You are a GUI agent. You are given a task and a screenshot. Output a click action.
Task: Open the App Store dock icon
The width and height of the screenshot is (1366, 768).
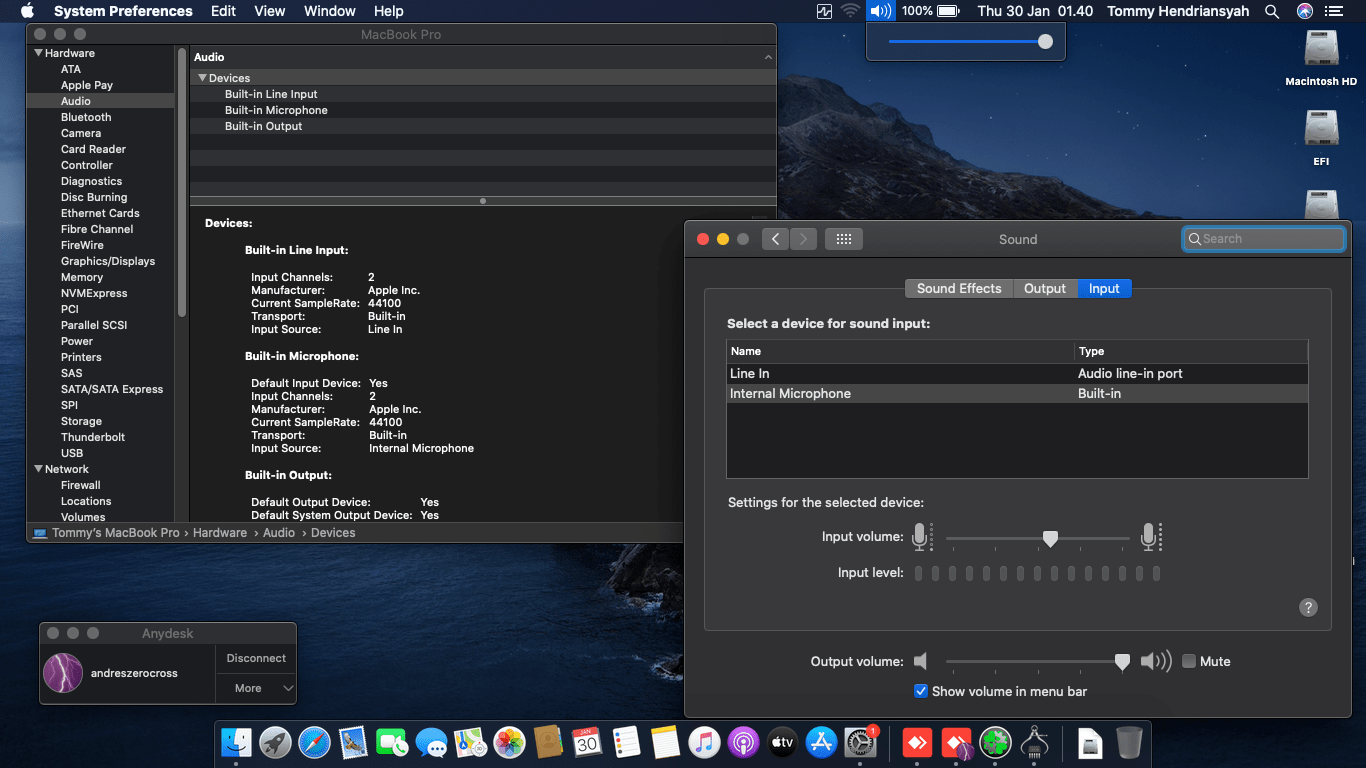(821, 743)
